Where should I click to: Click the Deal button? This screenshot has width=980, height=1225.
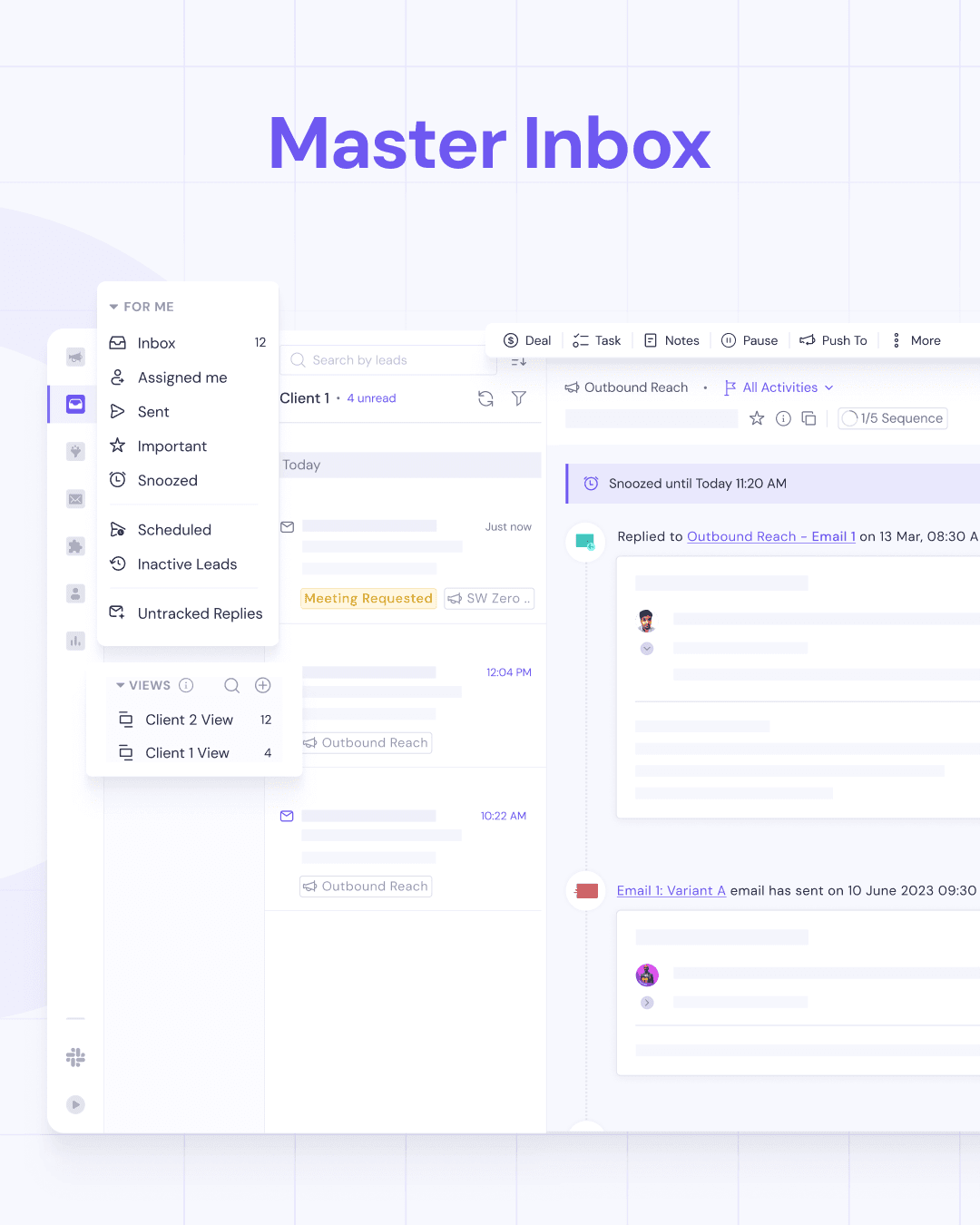click(527, 340)
